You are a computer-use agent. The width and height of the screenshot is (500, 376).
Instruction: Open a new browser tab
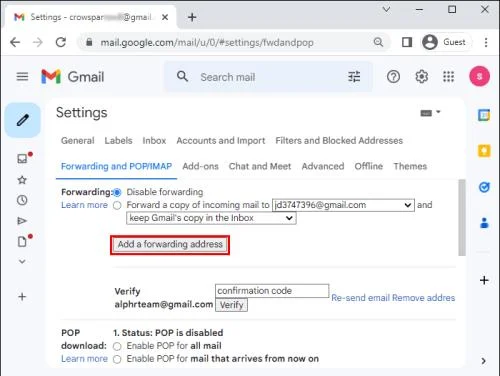[x=192, y=17]
